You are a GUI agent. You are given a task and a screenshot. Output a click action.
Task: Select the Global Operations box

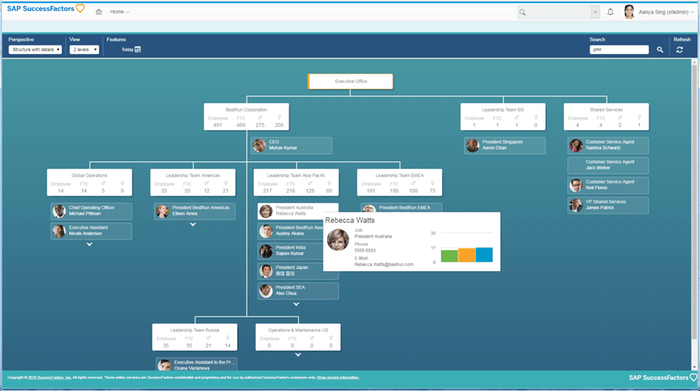coord(89,182)
